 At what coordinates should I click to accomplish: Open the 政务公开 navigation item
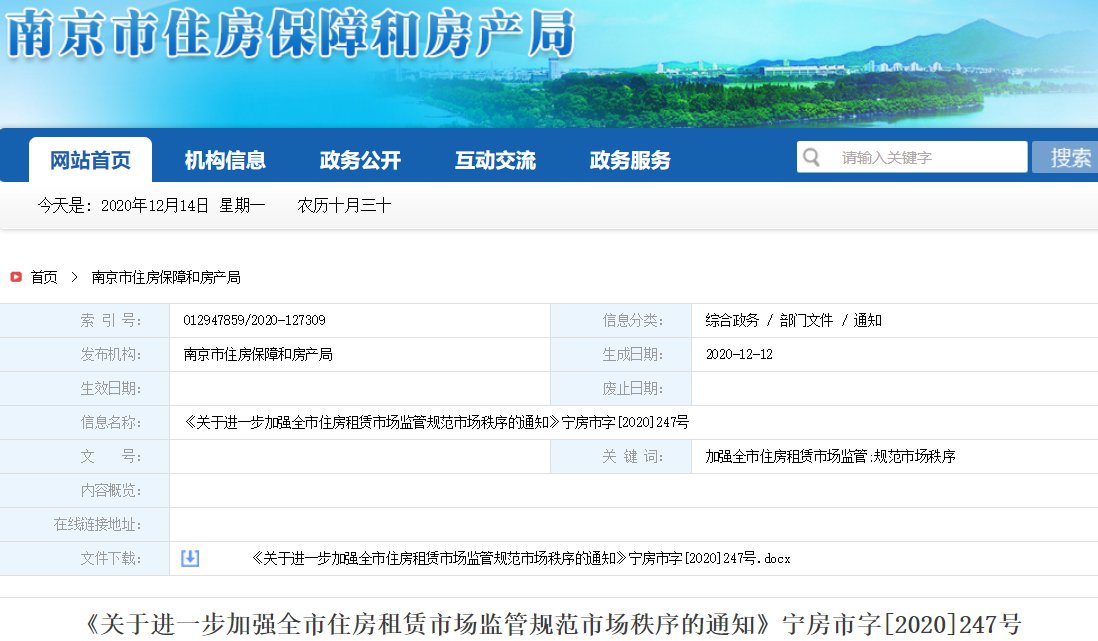coord(360,160)
